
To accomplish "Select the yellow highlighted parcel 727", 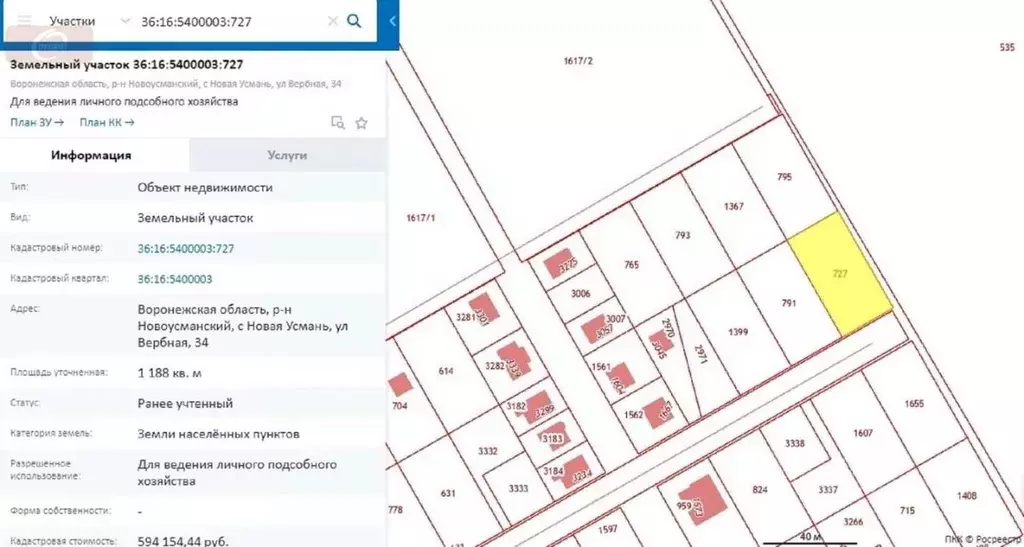I will click(x=840, y=275).
